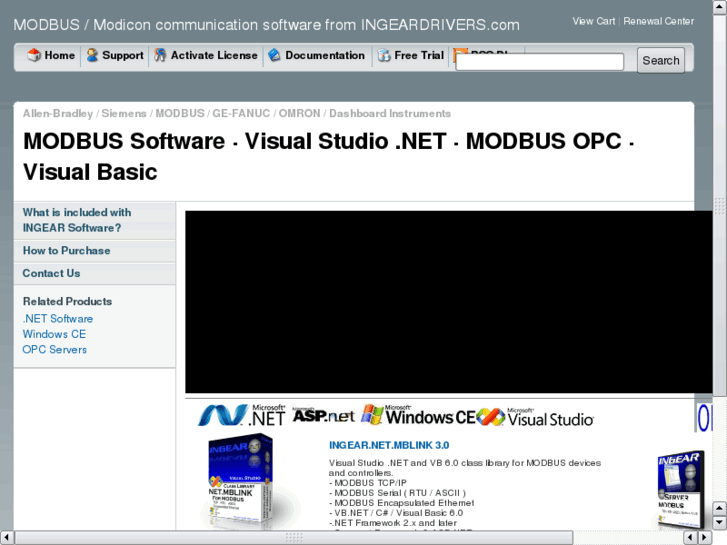
Task: Click the horizontal scrollbar thumb
Action: click(294, 538)
